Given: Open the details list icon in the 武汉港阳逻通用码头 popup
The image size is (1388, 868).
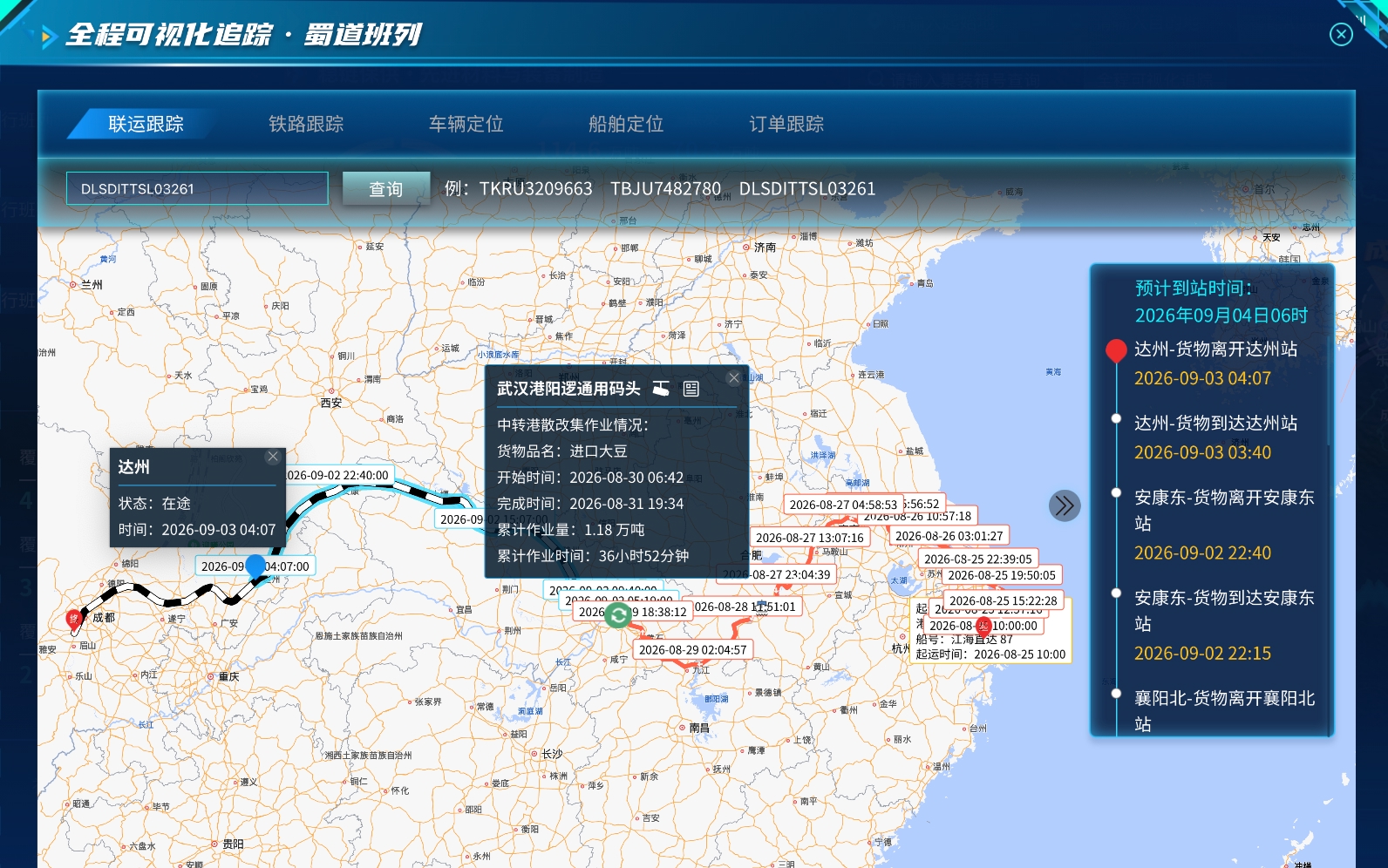Looking at the screenshot, I should tap(691, 389).
